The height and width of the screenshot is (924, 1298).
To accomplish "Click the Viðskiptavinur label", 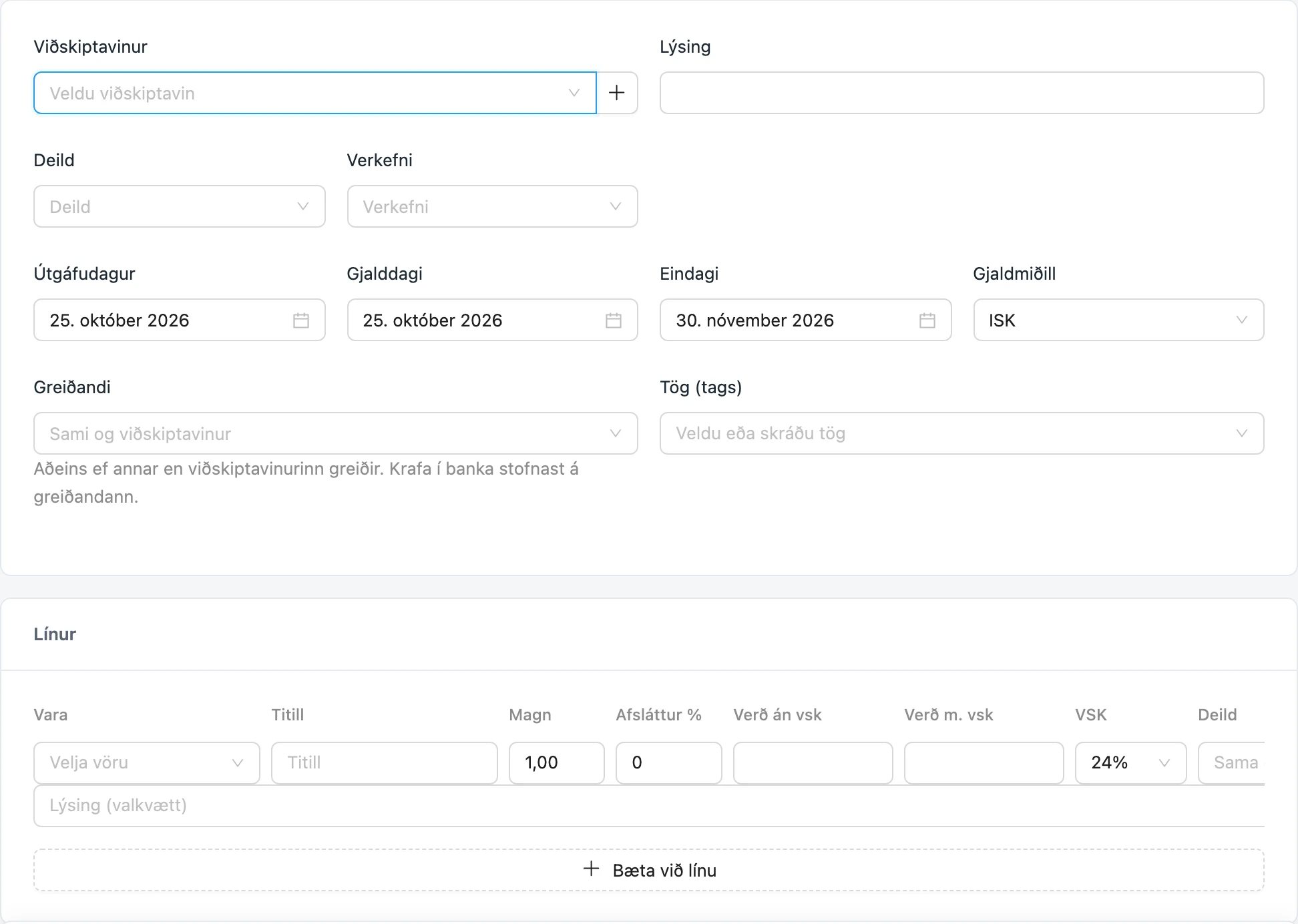I will (91, 47).
